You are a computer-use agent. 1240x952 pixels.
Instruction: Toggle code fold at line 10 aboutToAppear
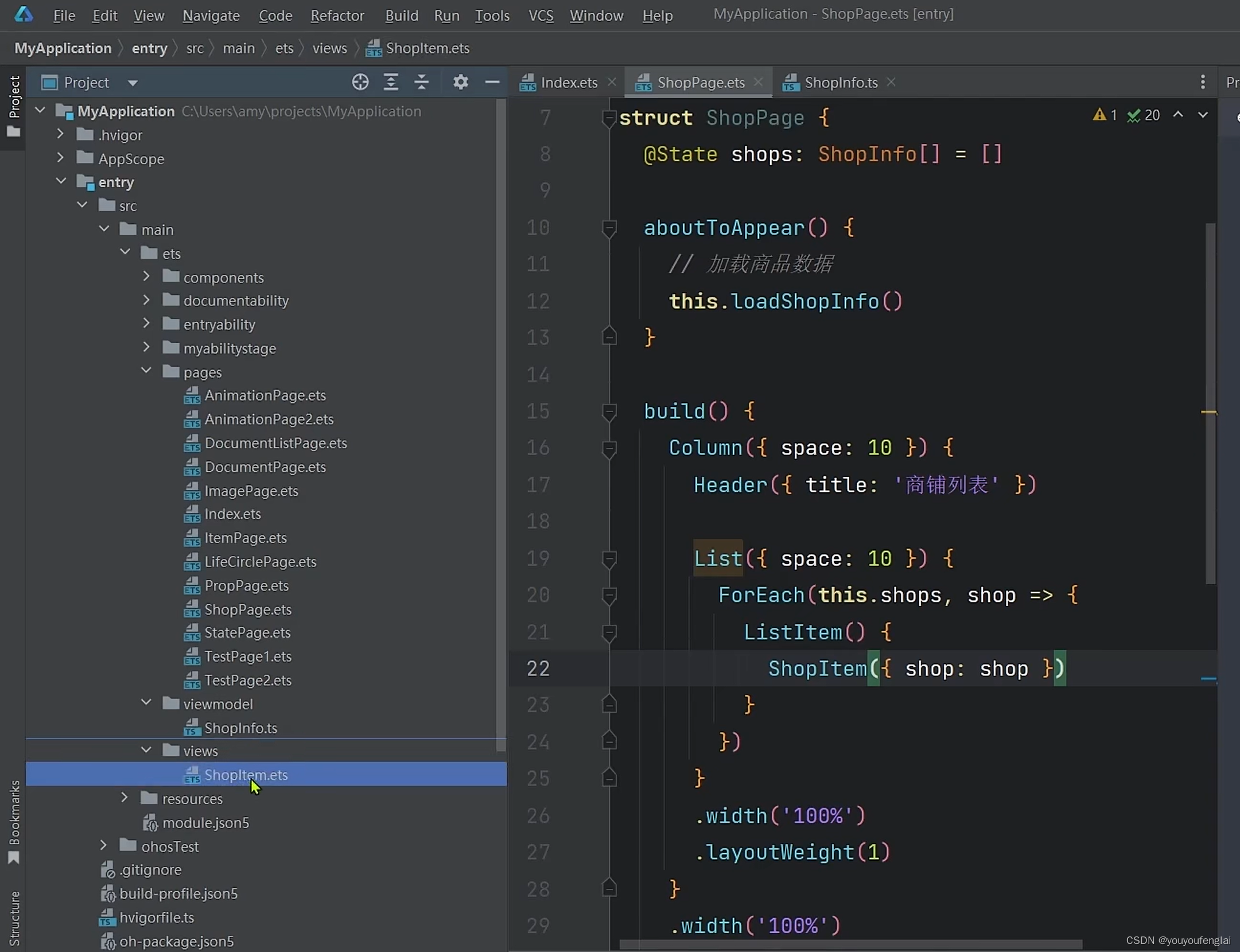(x=609, y=228)
